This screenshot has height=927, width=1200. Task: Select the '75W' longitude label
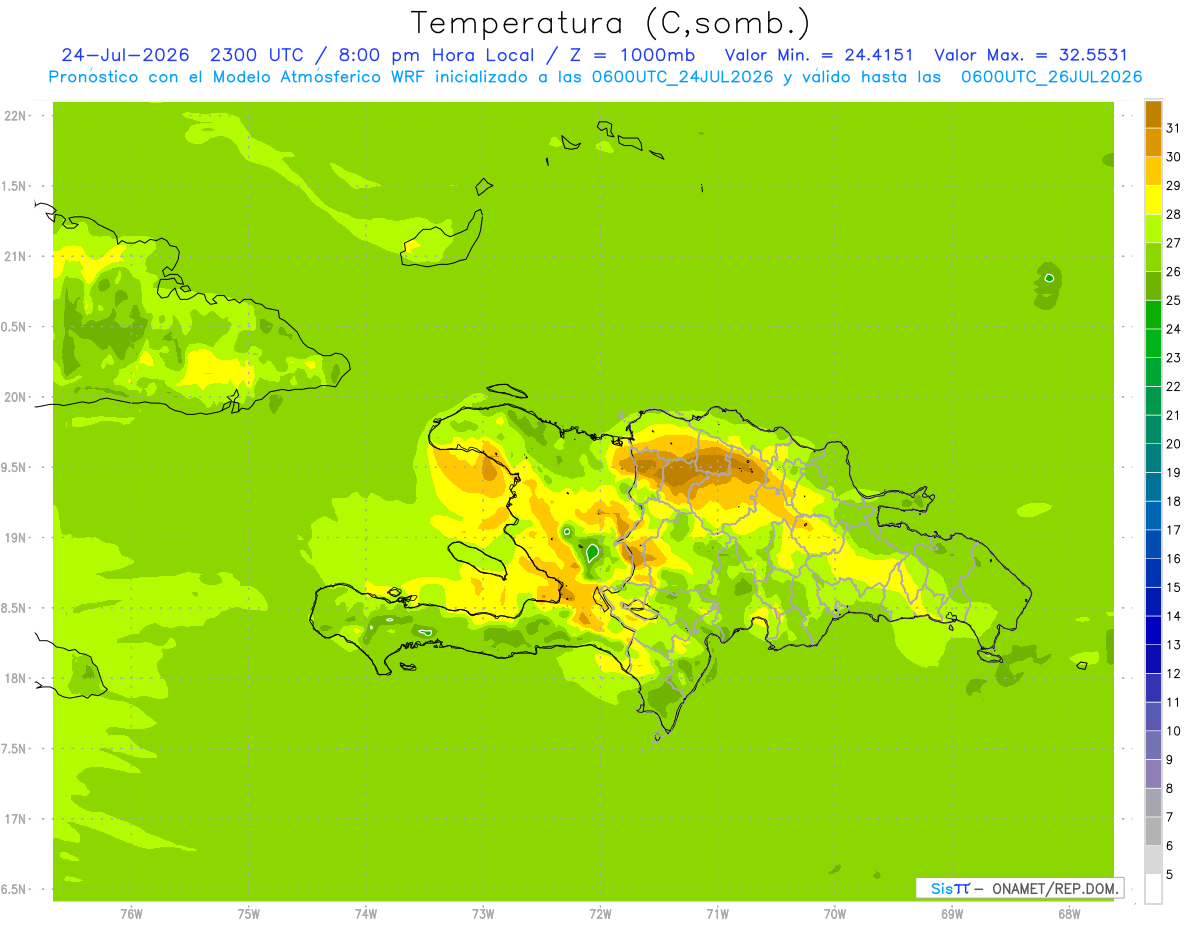point(249,914)
